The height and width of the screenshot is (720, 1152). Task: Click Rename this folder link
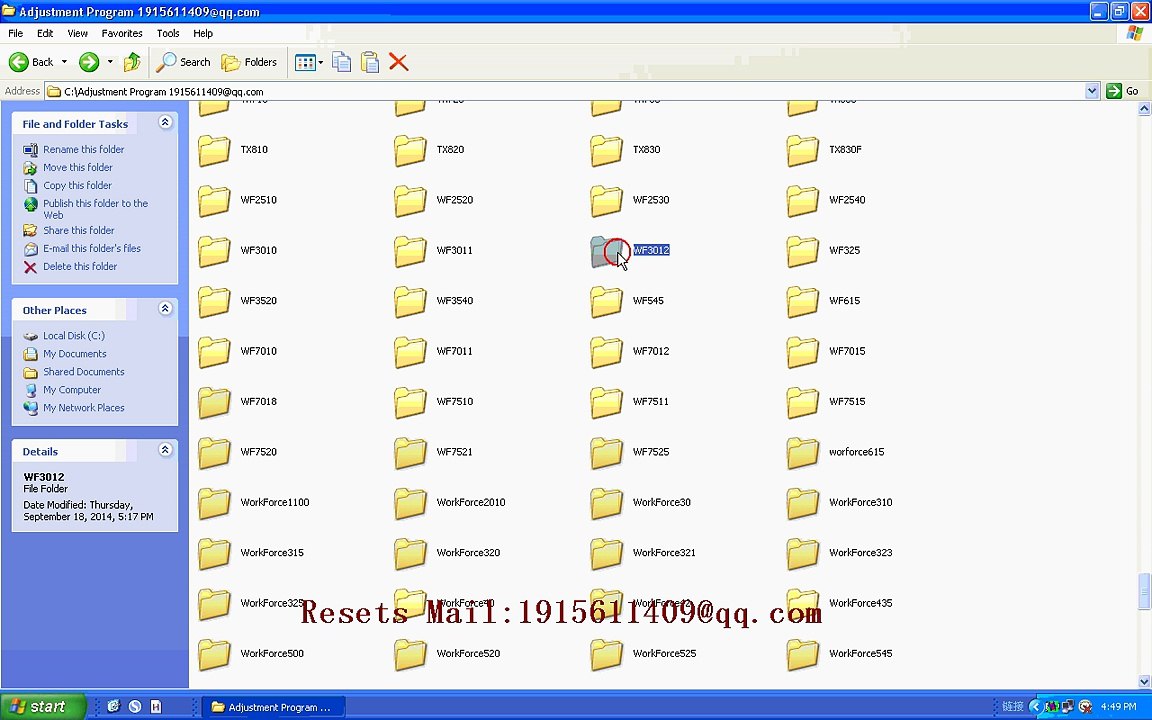[x=84, y=149]
